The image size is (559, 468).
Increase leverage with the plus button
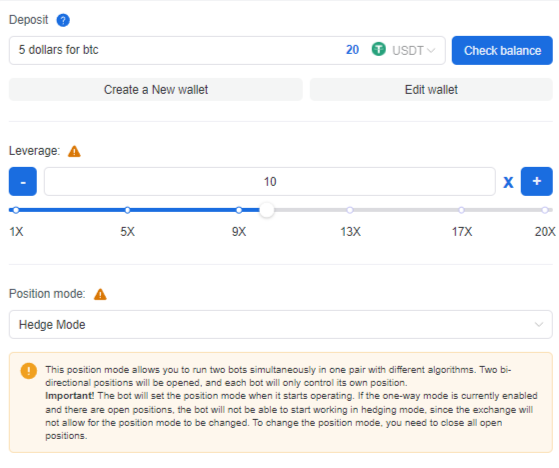tap(537, 181)
